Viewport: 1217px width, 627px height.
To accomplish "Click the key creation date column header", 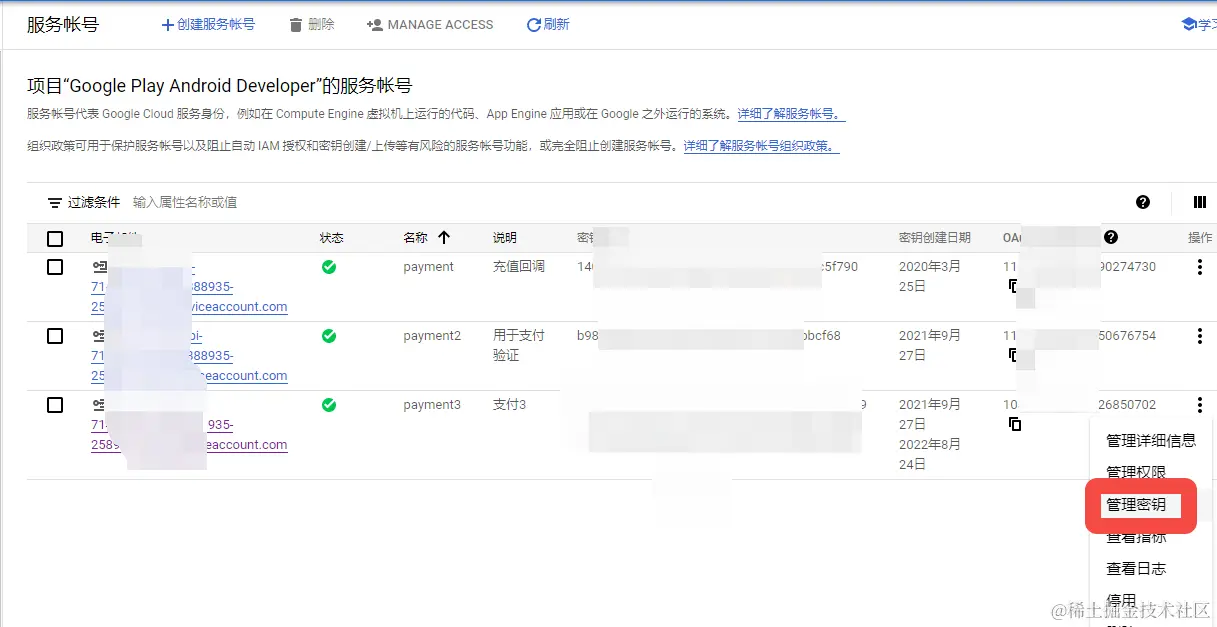I will tap(935, 238).
